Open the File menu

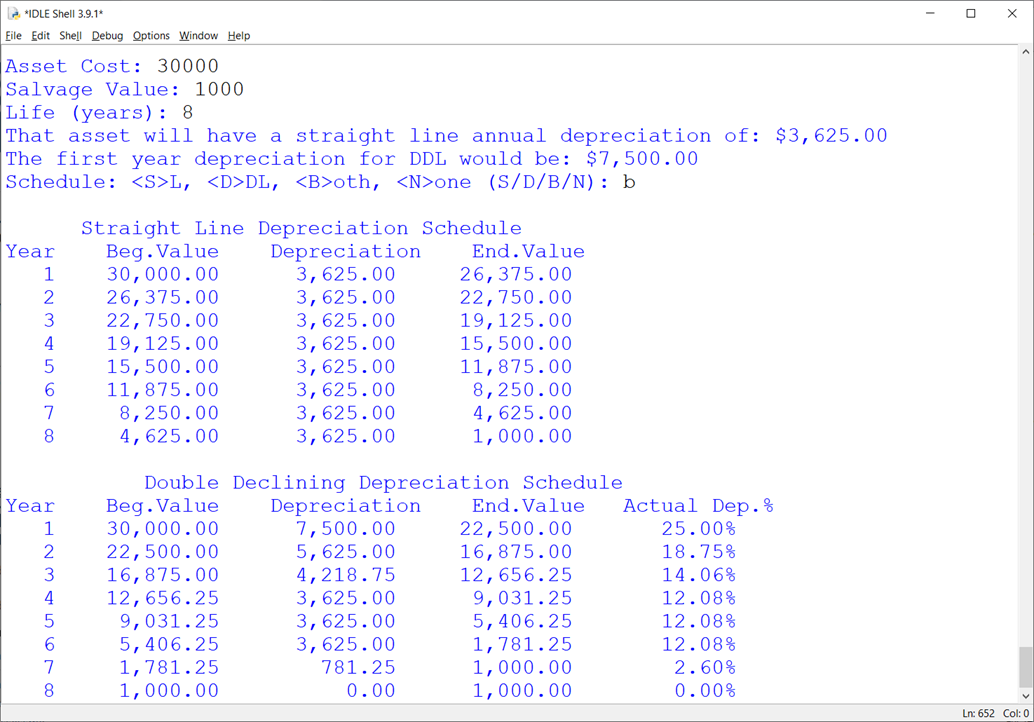click(x=13, y=36)
